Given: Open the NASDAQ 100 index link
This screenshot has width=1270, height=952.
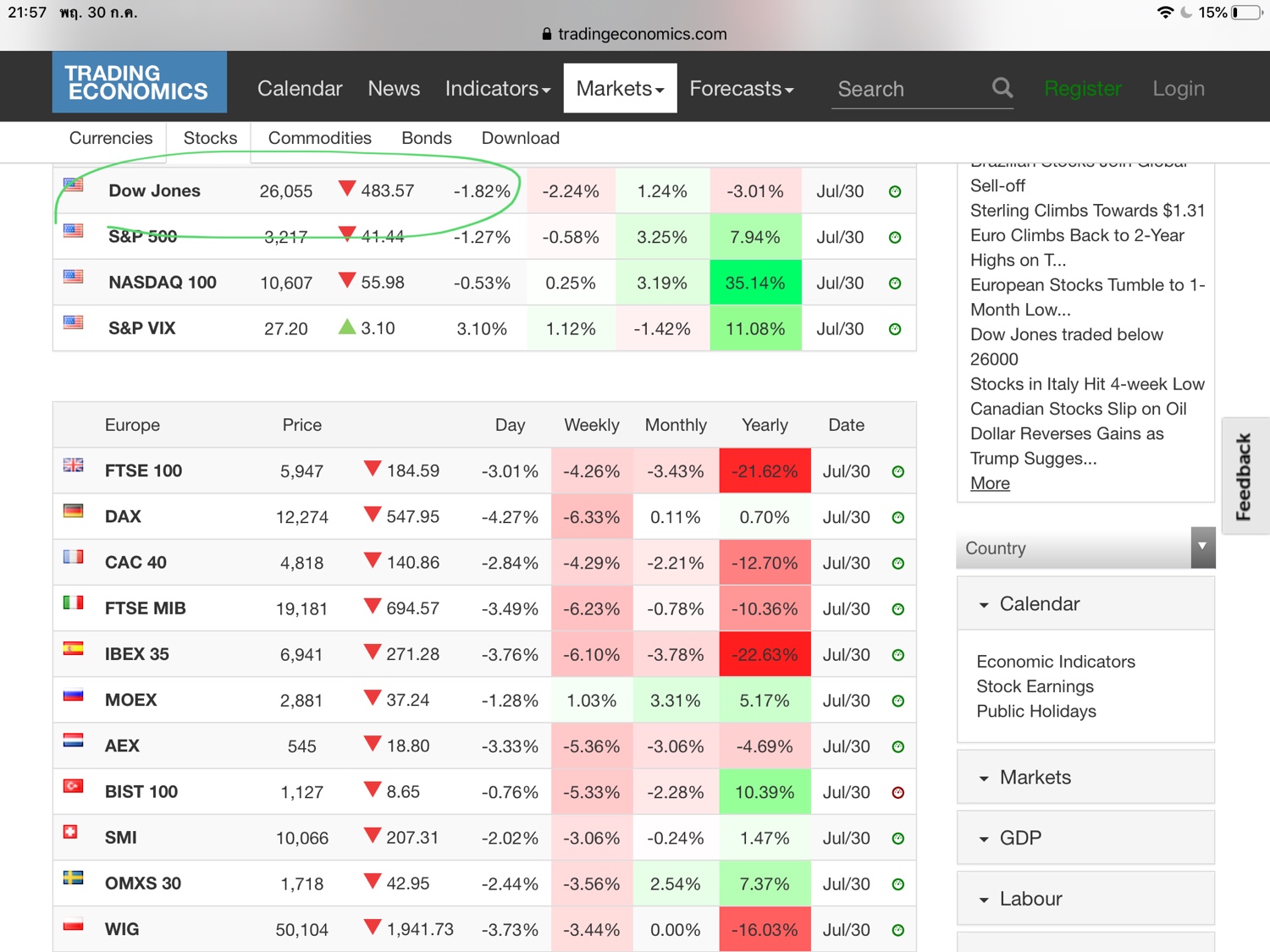Looking at the screenshot, I should click(x=163, y=283).
